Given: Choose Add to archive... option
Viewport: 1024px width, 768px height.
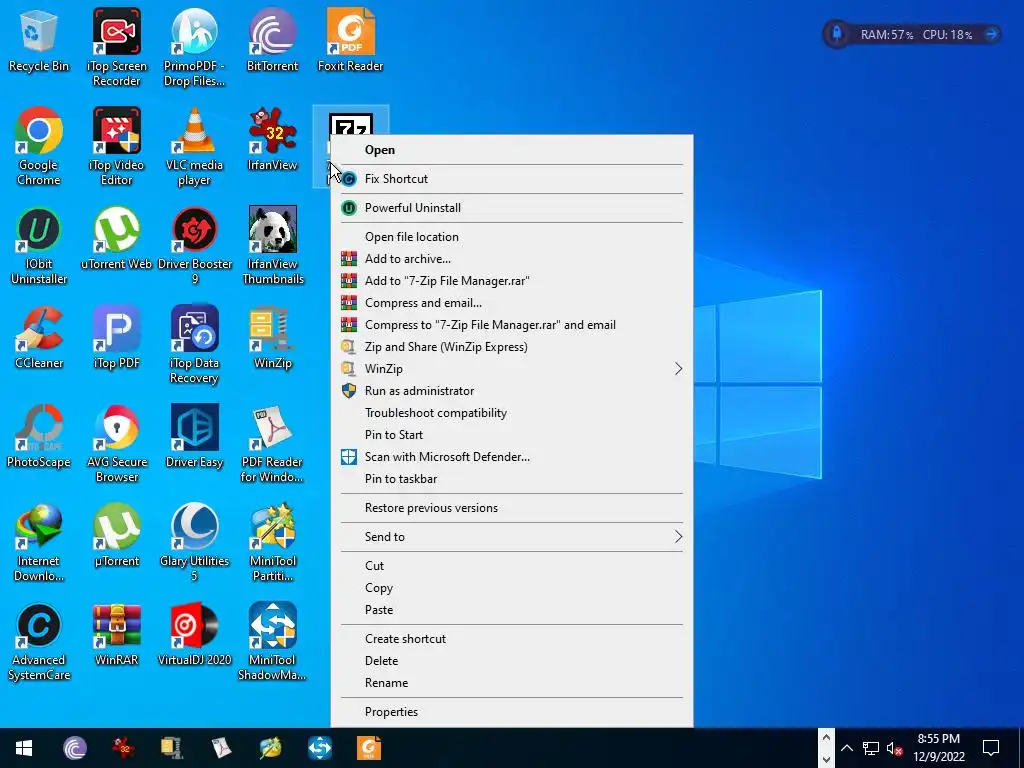Looking at the screenshot, I should [x=511, y=259].
